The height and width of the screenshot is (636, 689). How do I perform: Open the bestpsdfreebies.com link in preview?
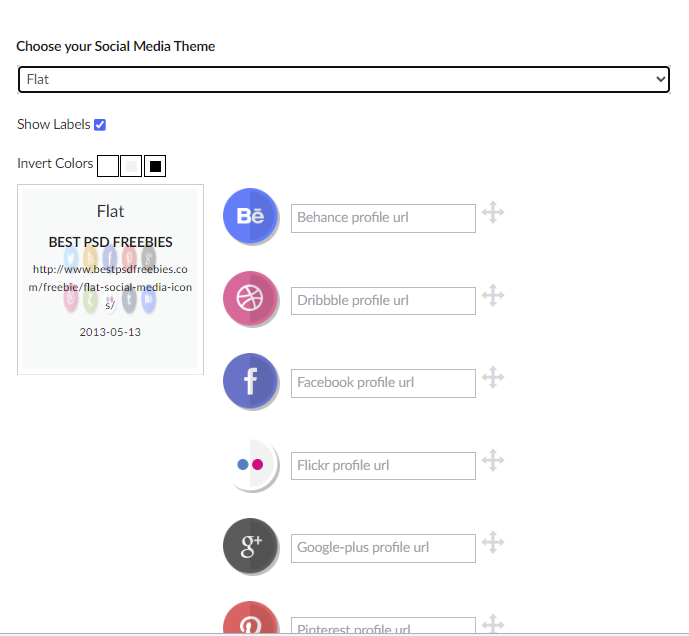pyautogui.click(x=110, y=287)
